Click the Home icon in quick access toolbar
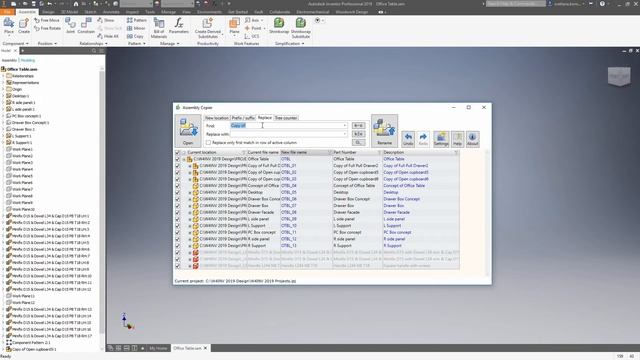 point(76,4)
